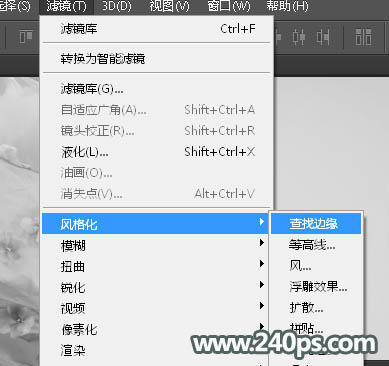Click the canvas image behind the menu
Screen dimensions: 389x366
click(19, 220)
